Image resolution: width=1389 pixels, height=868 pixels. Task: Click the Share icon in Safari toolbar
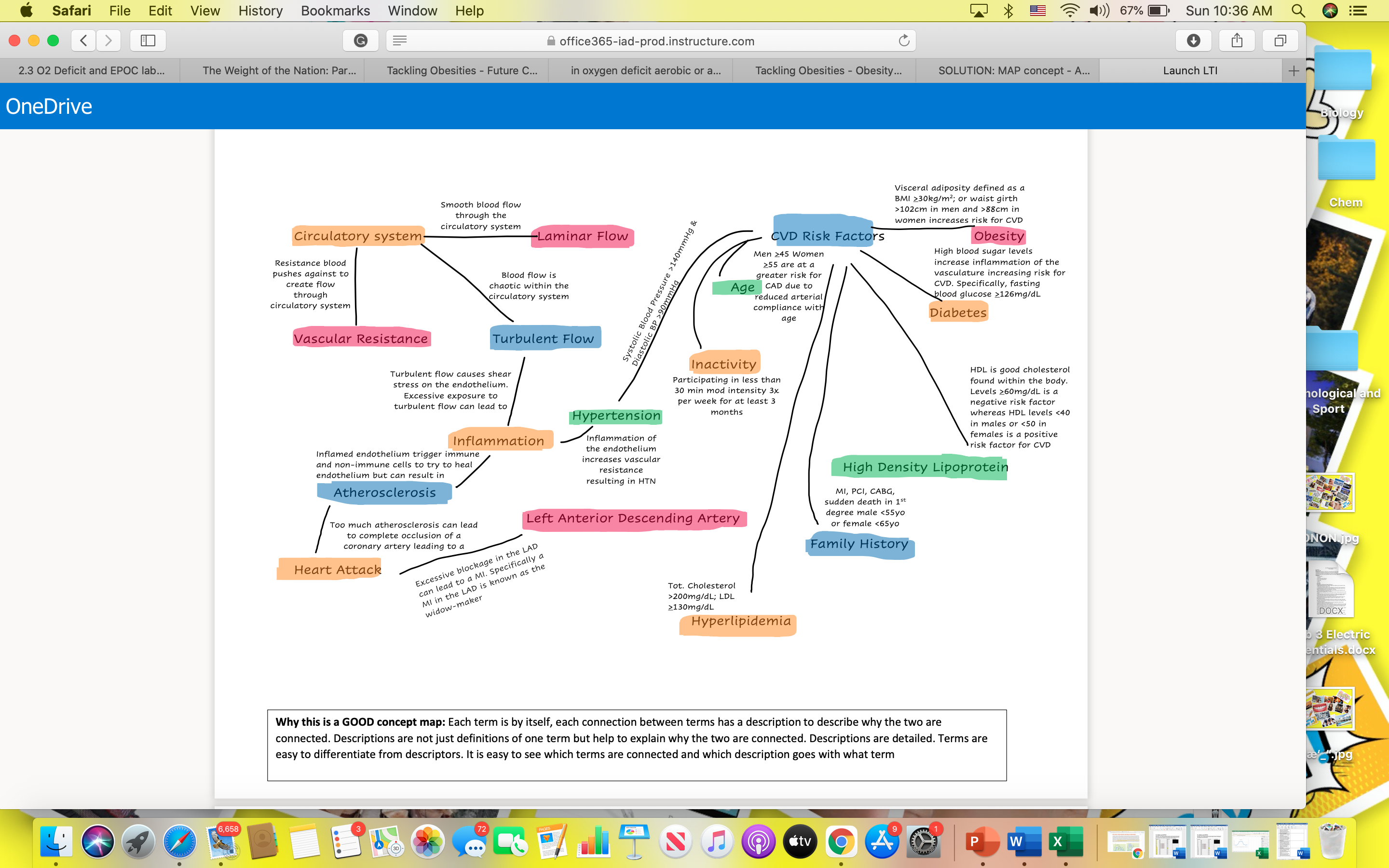(x=1237, y=40)
